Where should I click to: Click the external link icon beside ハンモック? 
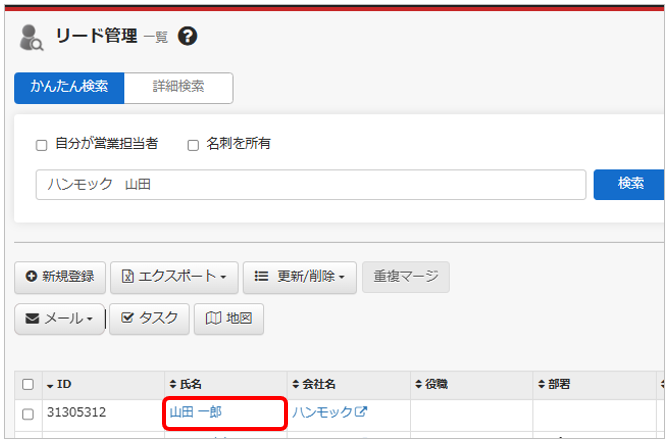[x=361, y=412]
